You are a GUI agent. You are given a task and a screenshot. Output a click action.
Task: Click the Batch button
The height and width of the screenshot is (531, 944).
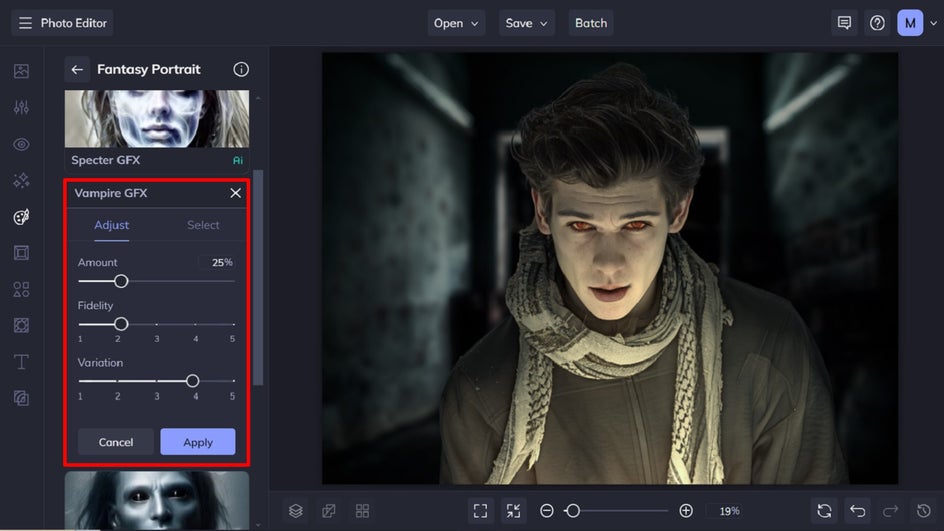pyautogui.click(x=591, y=23)
